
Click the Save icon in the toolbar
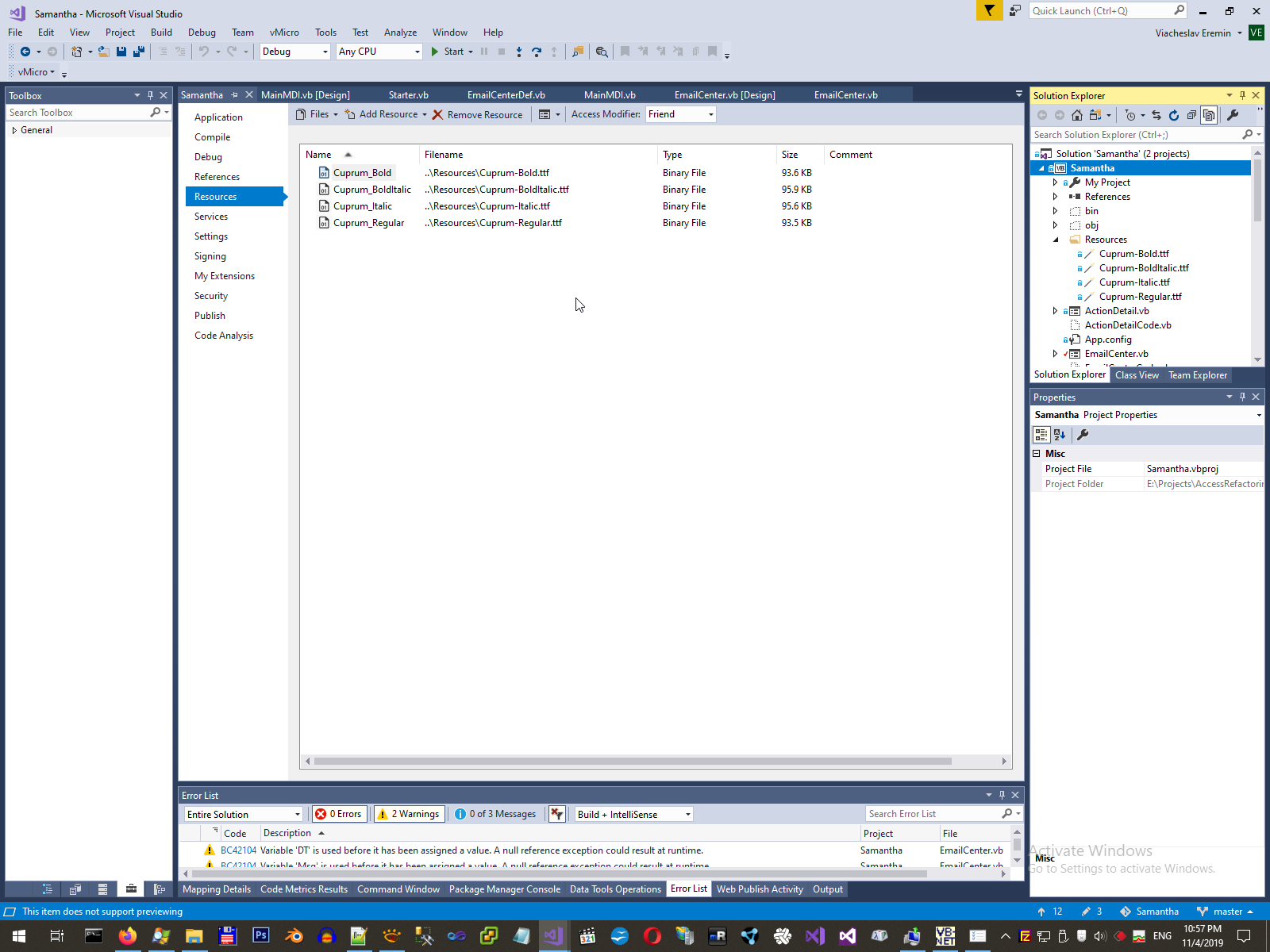click(x=121, y=52)
